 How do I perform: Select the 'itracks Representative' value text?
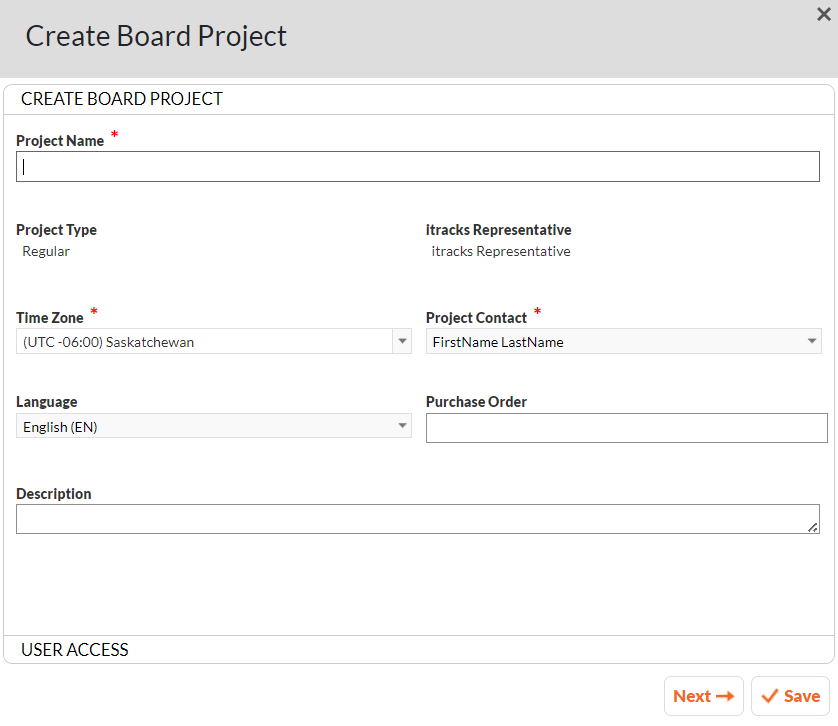[501, 251]
